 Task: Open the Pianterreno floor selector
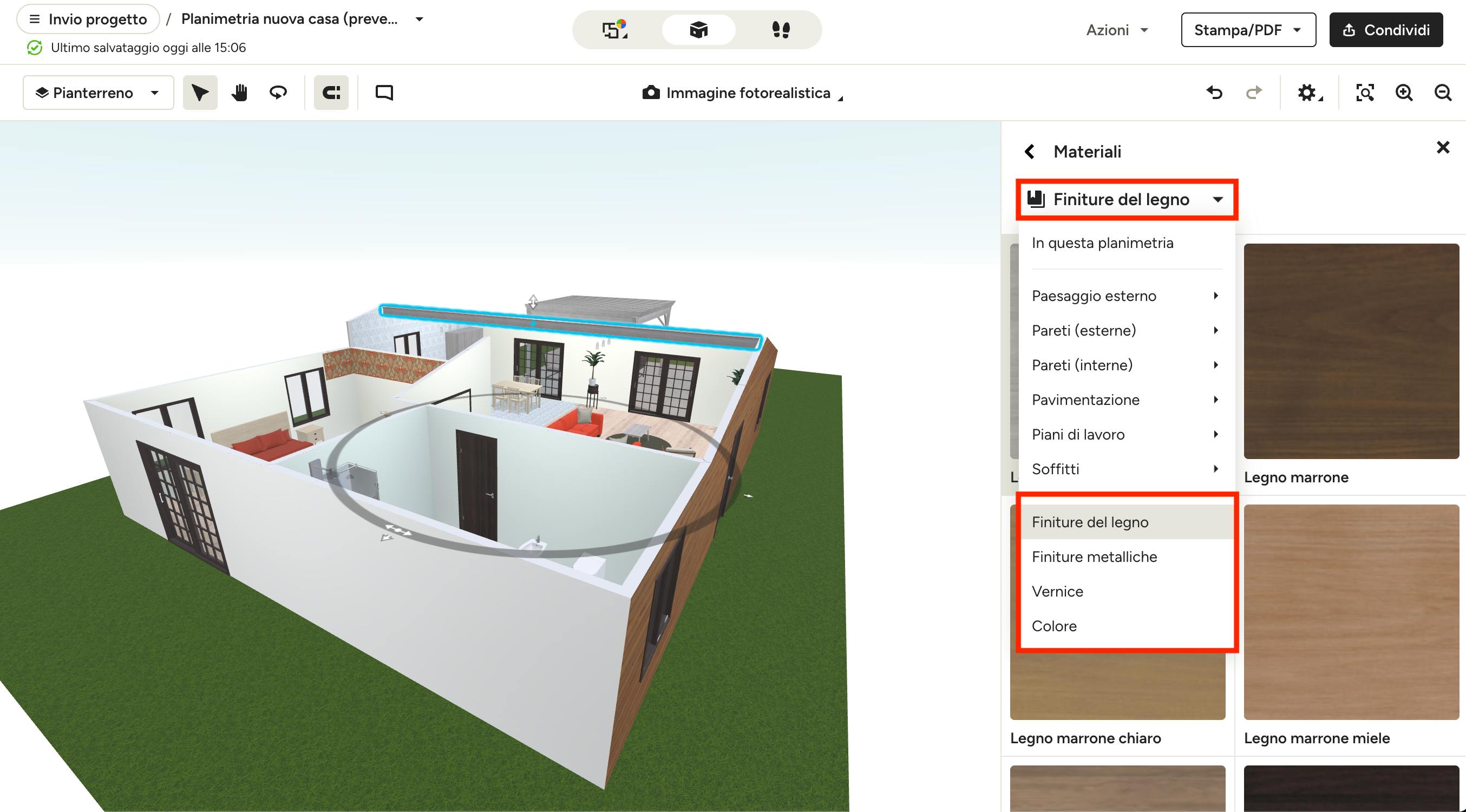98,92
